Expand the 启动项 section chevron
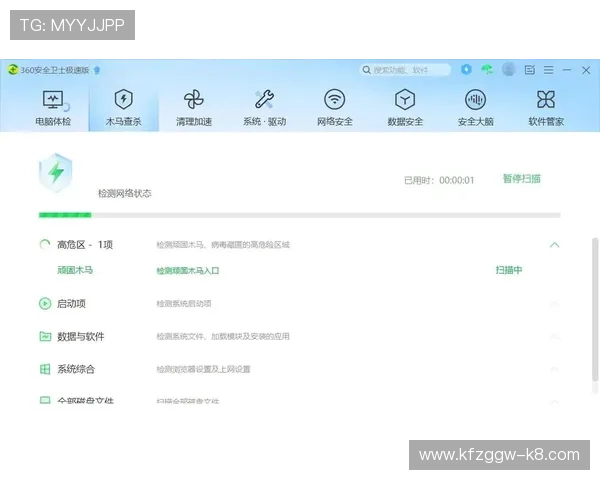Screen dimensions: 600x480 coord(554,304)
